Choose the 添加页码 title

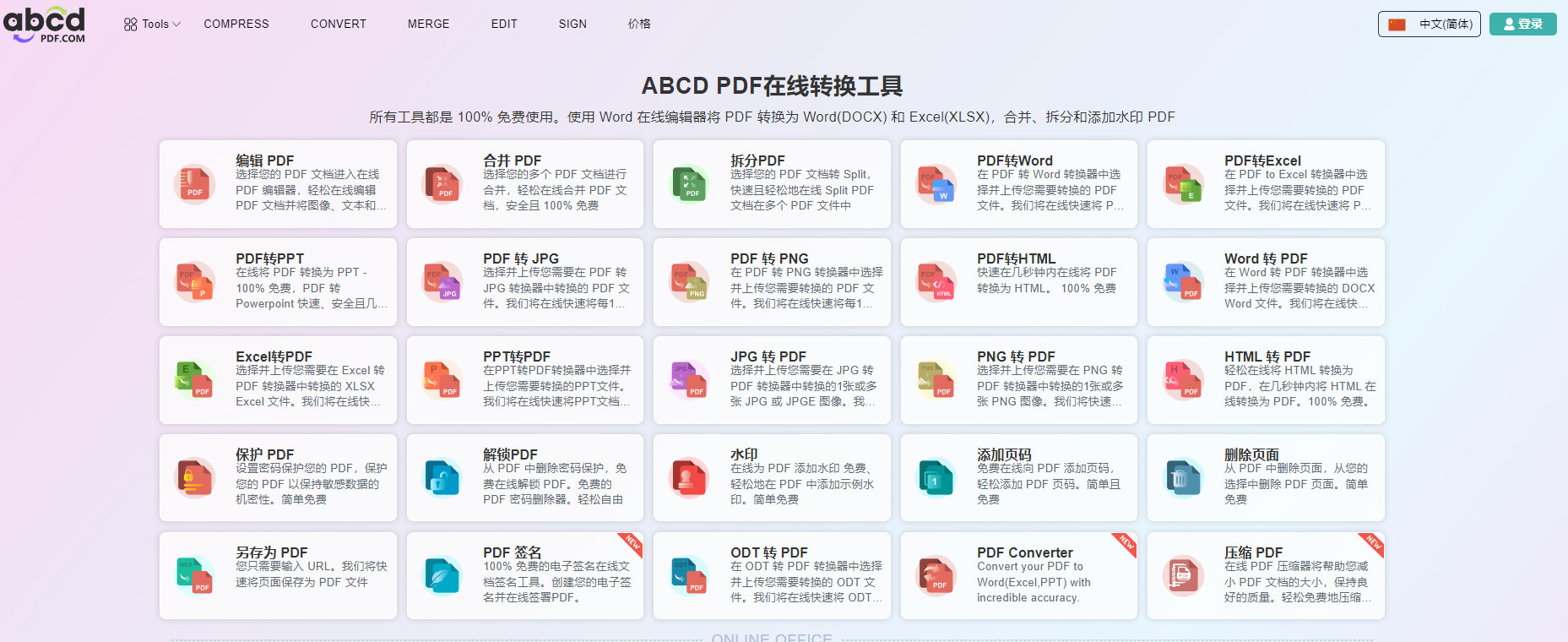1004,454
